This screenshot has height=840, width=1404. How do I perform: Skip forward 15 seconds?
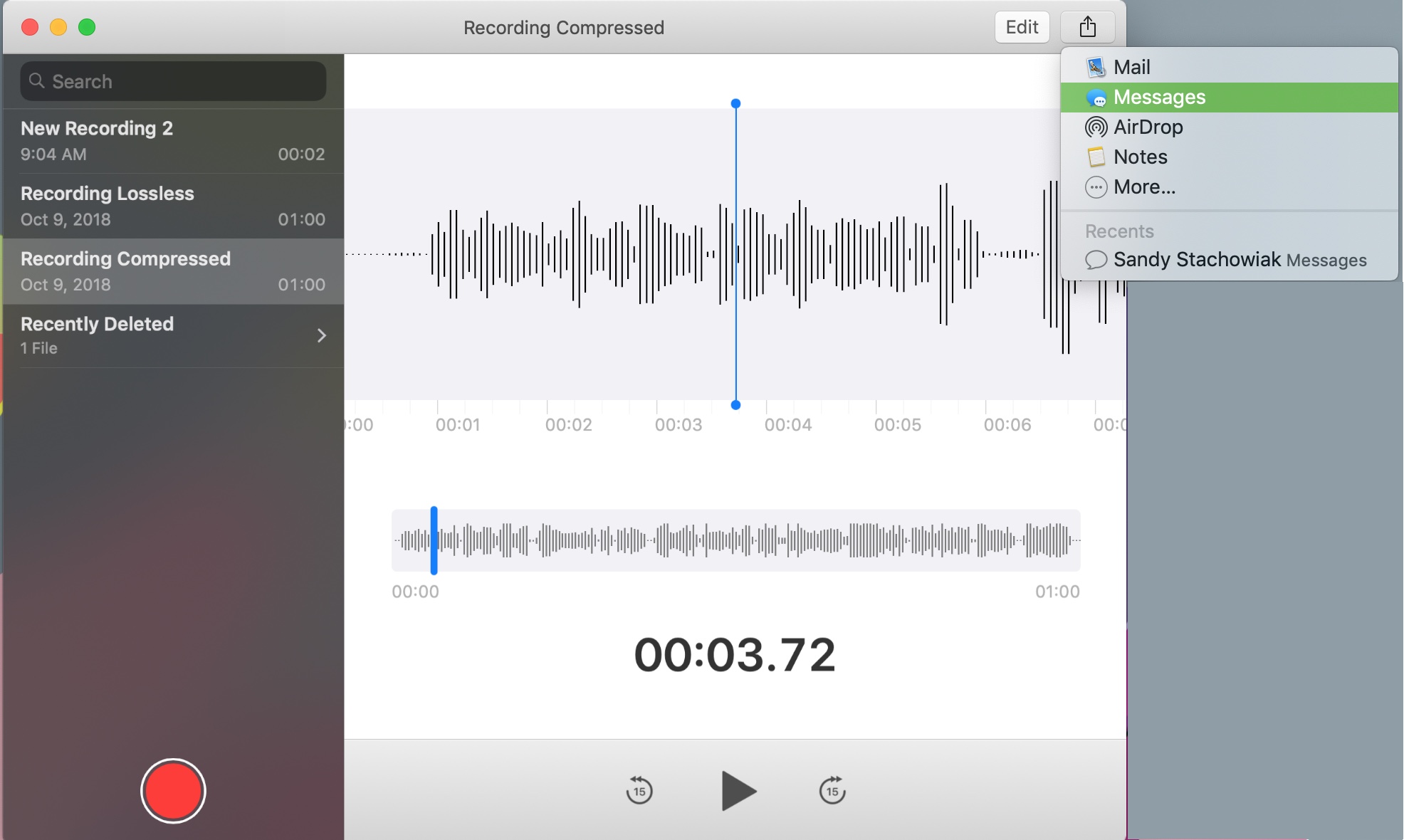(832, 790)
